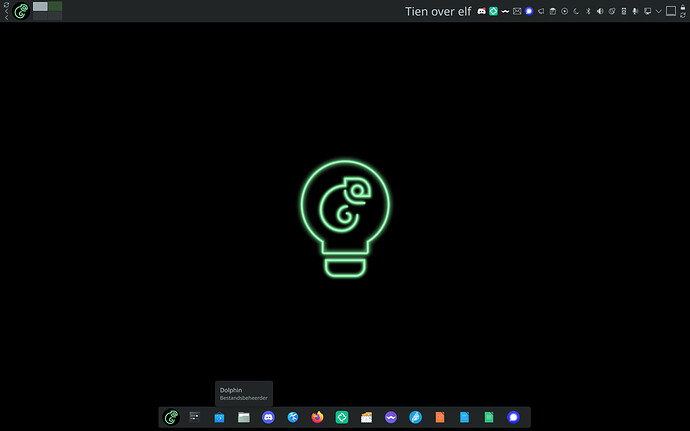Switch to the bottom-left desktop in pager
The image size is (690, 431).
[x=40, y=16]
